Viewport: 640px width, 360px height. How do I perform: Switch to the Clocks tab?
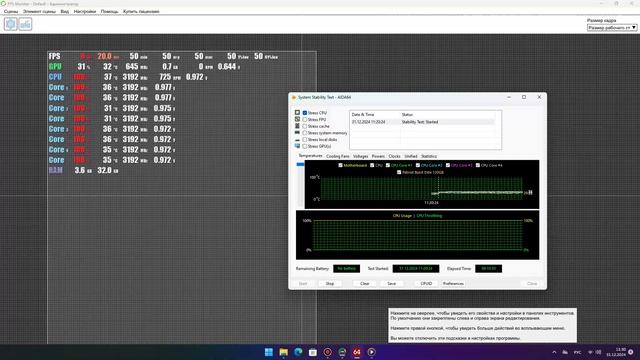(x=394, y=156)
